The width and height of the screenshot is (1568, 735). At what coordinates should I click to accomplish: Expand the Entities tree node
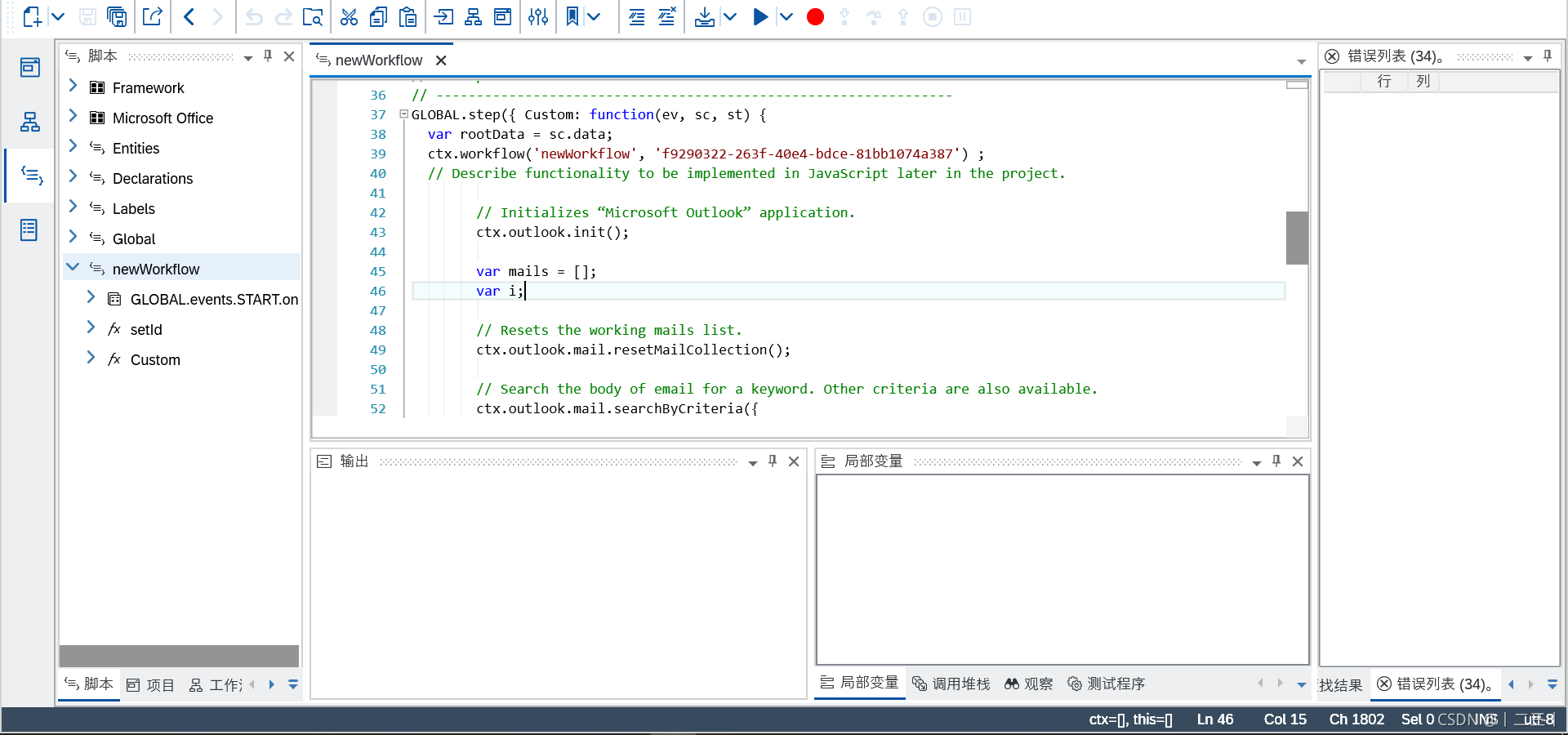click(x=73, y=146)
